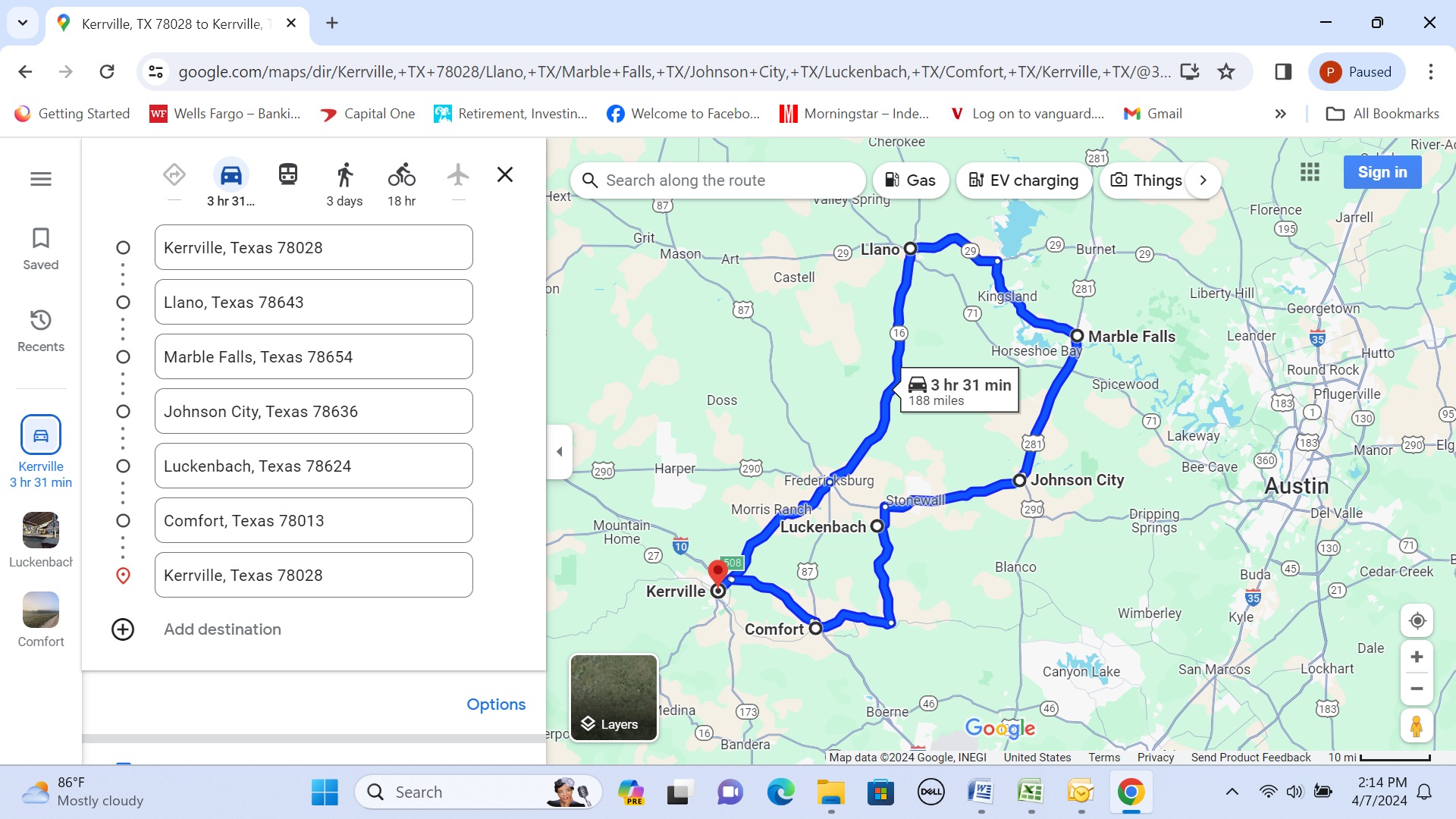This screenshot has height=819, width=1456.
Task: Edit the Luckenbach, Texas 78624 field
Action: pyautogui.click(x=314, y=466)
